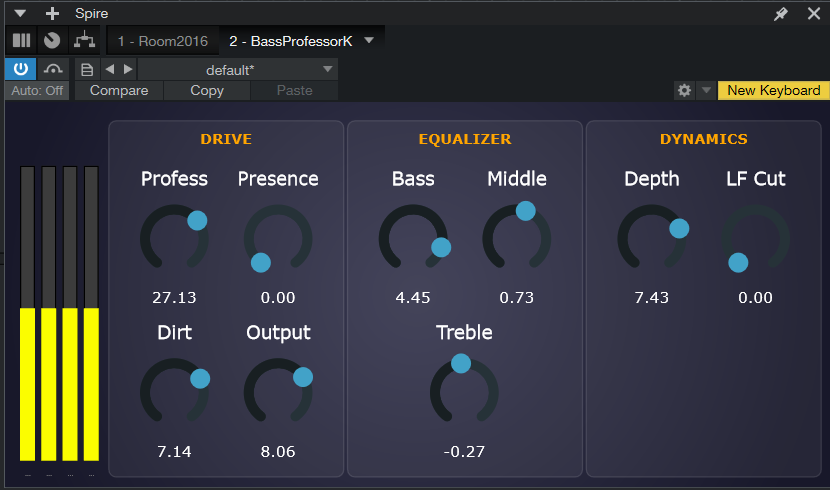The width and height of the screenshot is (830, 490).
Task: Open the channel editor bars icon
Action: pyautogui.click(x=21, y=40)
